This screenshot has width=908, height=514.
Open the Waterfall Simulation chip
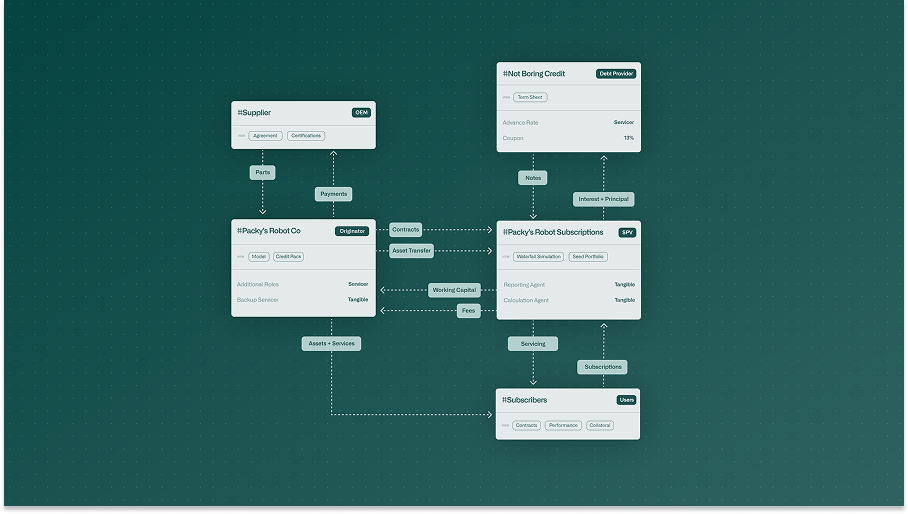(539, 257)
